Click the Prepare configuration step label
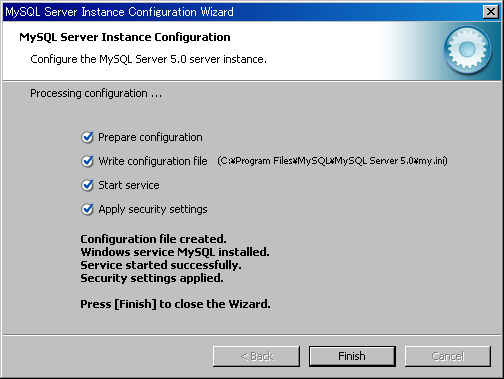Screen dimensions: 504x379 150,137
